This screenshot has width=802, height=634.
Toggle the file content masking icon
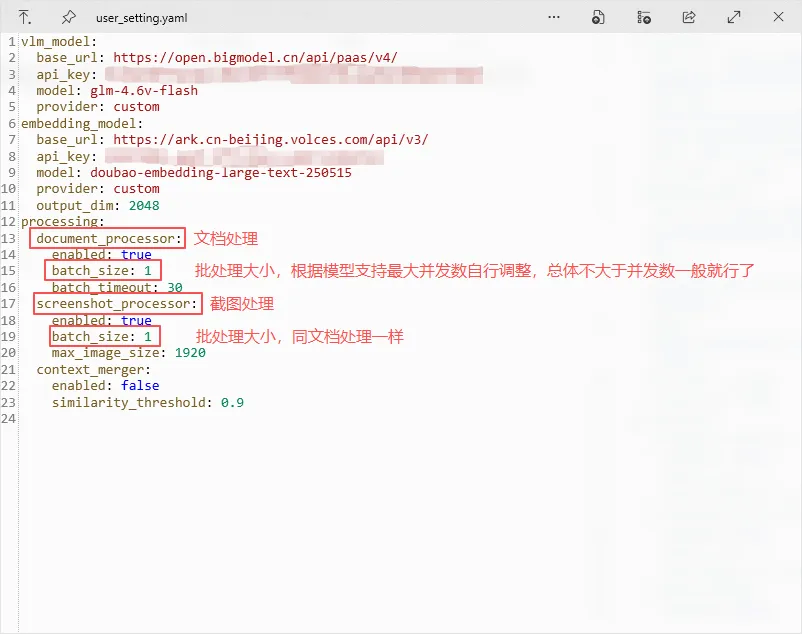click(598, 17)
